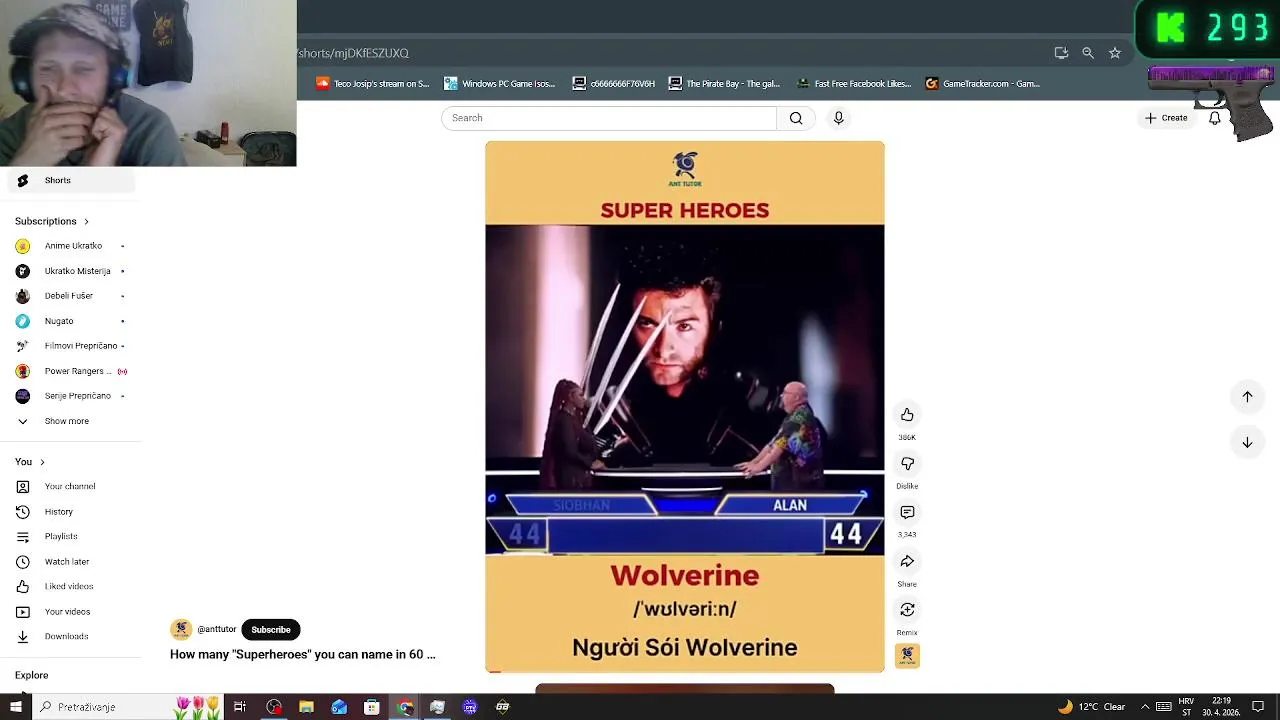Click the short's title text
Viewport: 1280px width, 720px height.
[303, 655]
